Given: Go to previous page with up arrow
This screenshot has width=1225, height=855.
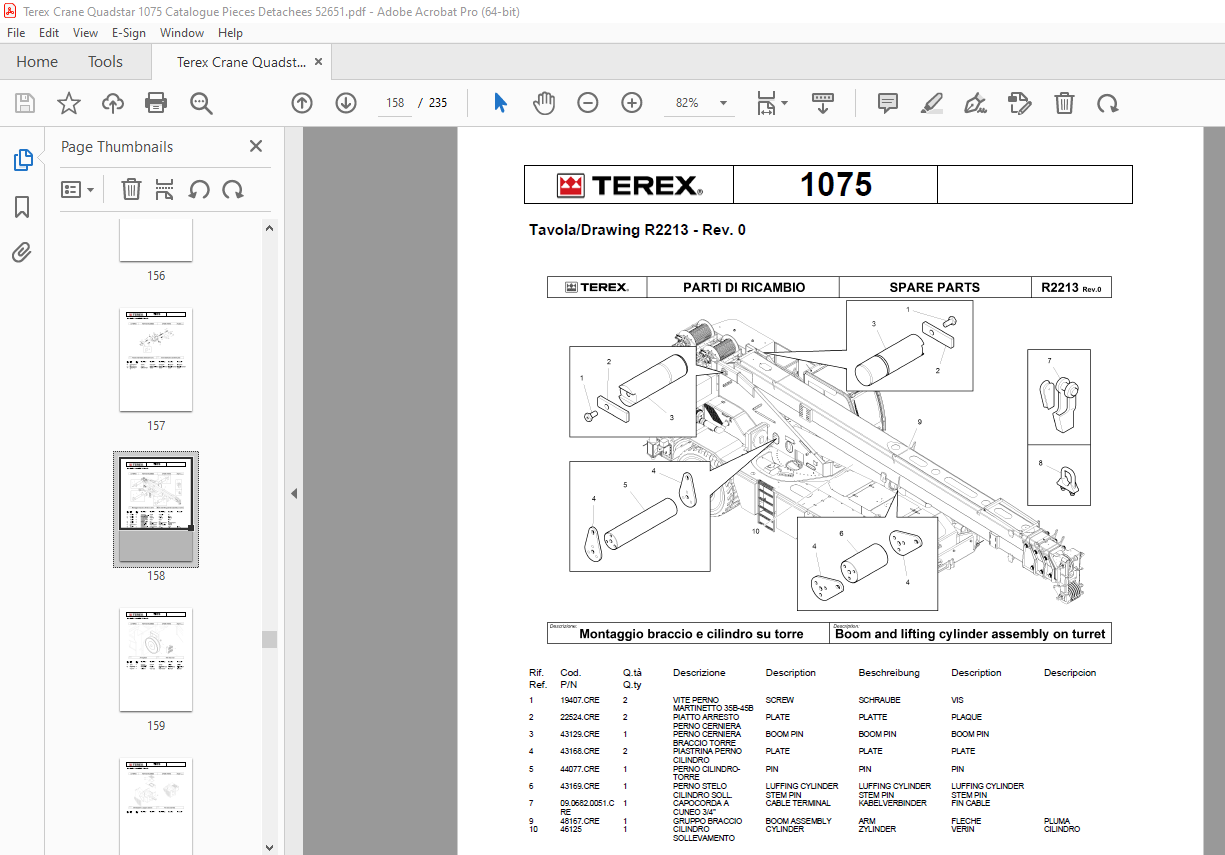Looking at the screenshot, I should pos(302,103).
